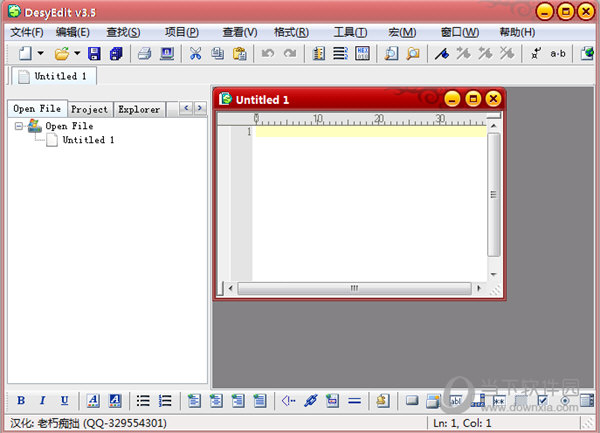
Task: Create a new blank document
Action: [x=25, y=53]
